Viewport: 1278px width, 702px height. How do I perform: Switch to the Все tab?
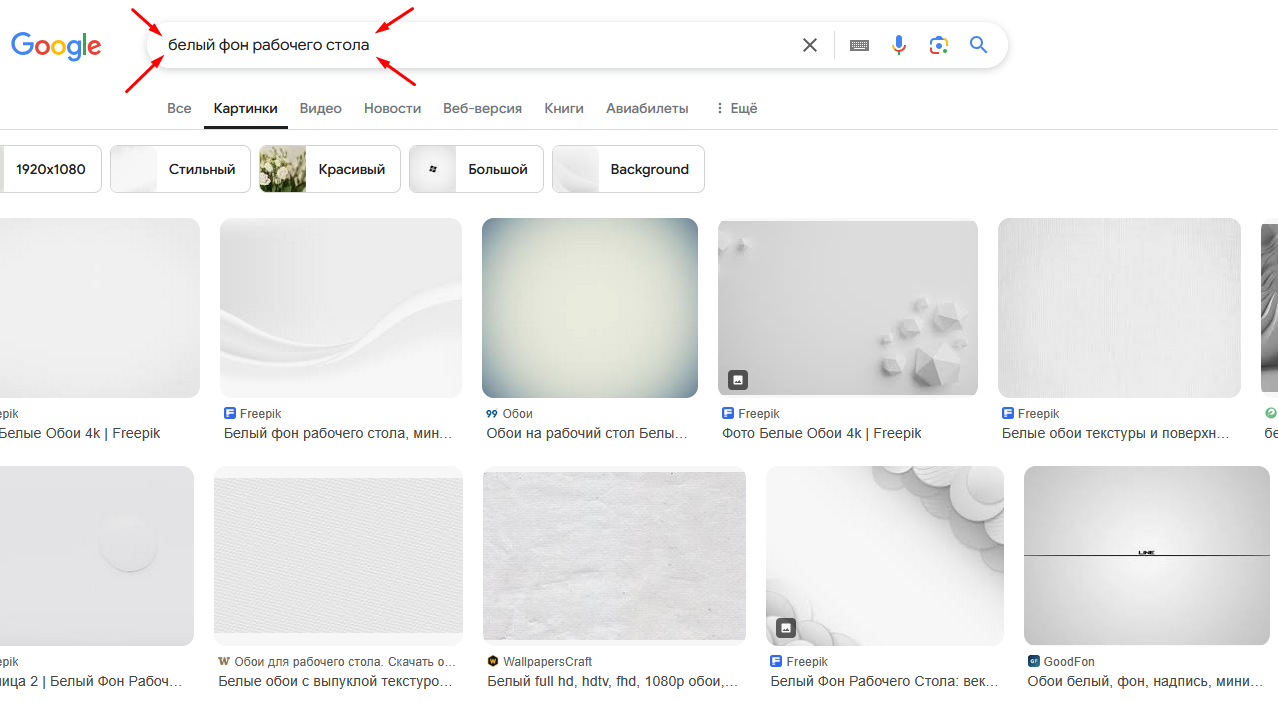[x=179, y=108]
